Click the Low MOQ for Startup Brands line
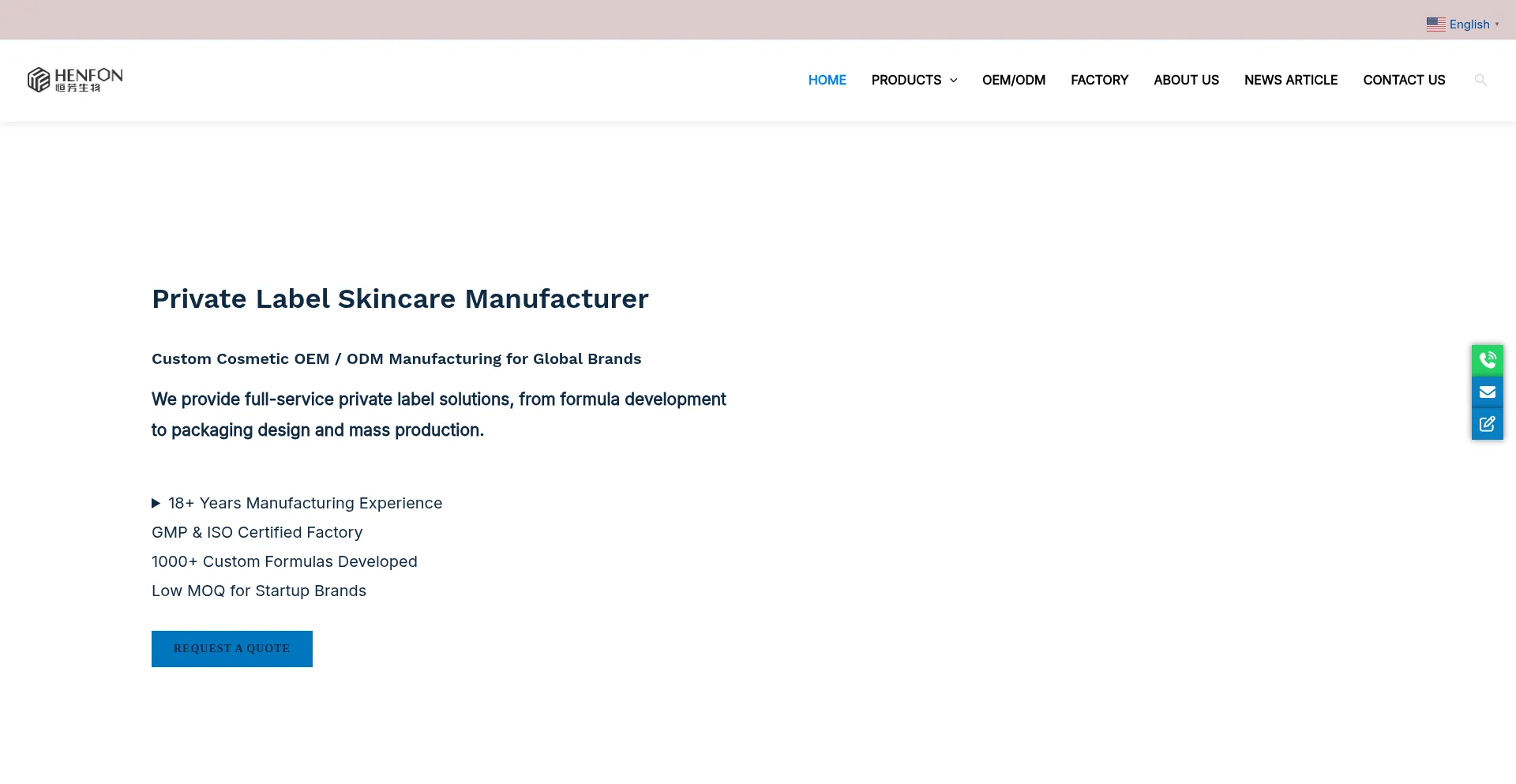This screenshot has height=784, width=1516. (x=259, y=591)
